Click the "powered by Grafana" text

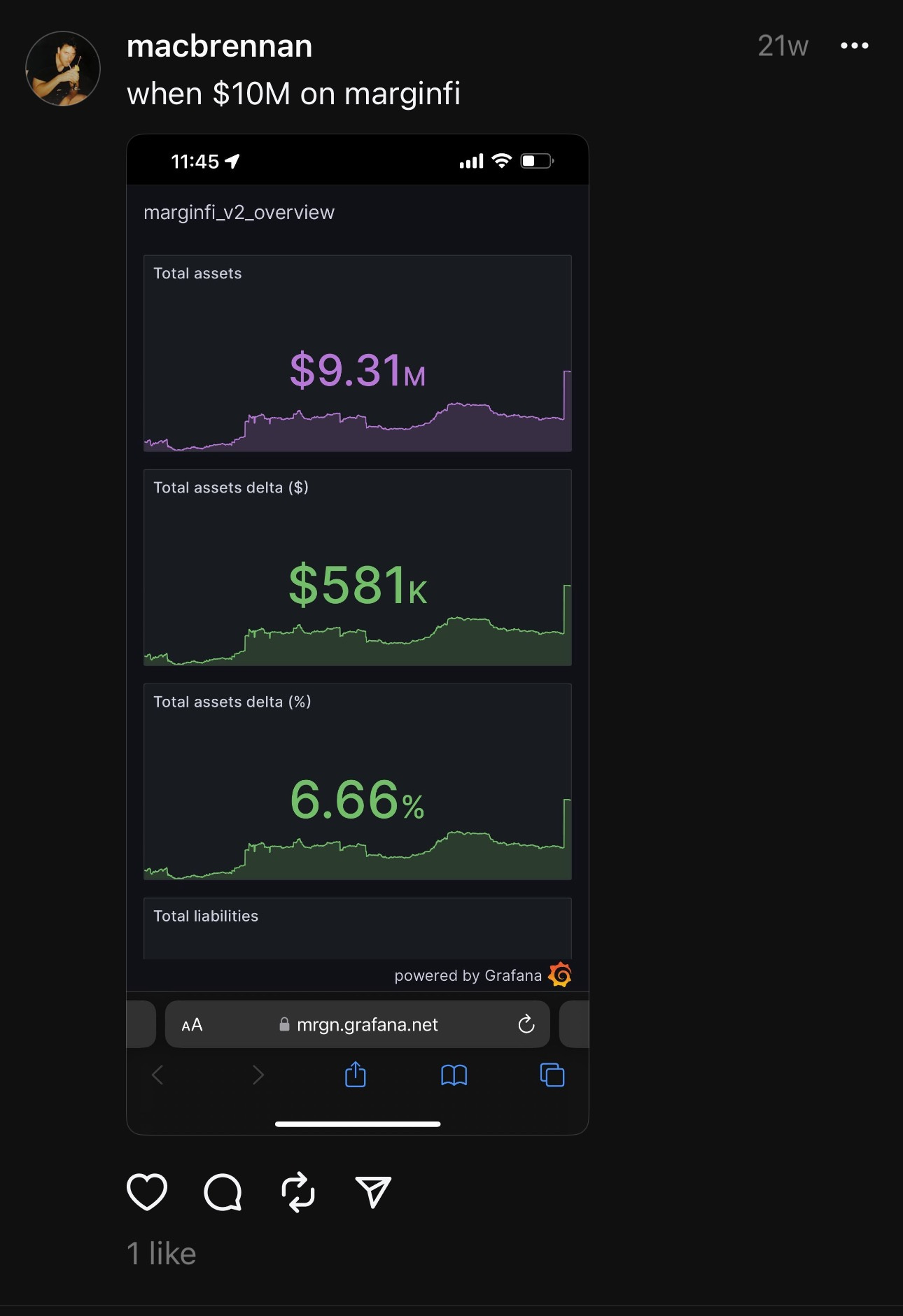[x=468, y=975]
